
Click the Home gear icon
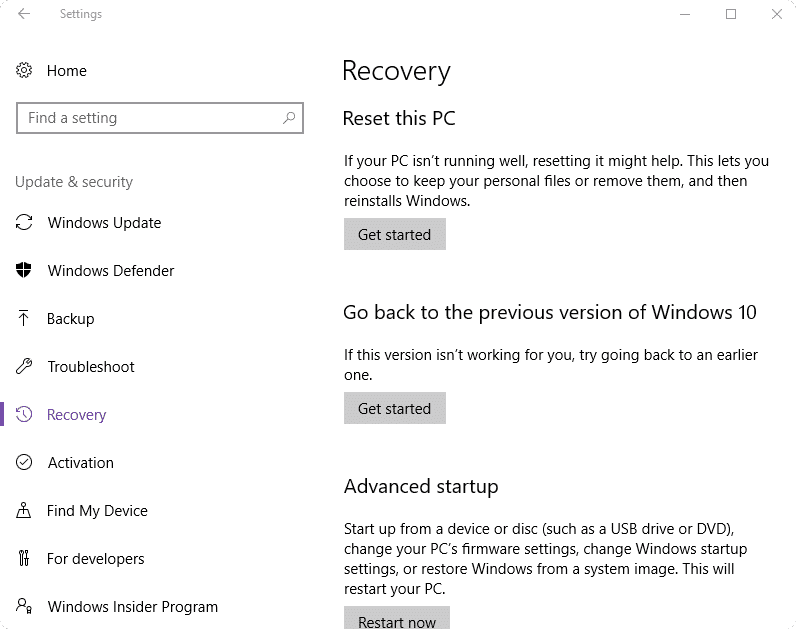click(x=24, y=70)
